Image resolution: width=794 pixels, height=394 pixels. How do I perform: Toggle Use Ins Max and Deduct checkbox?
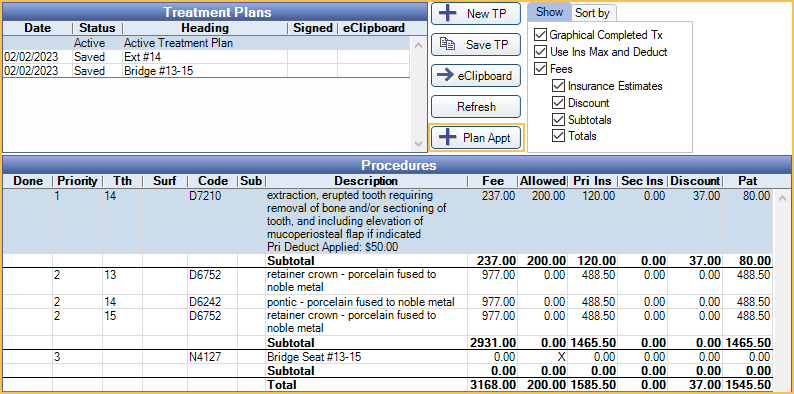(x=541, y=52)
